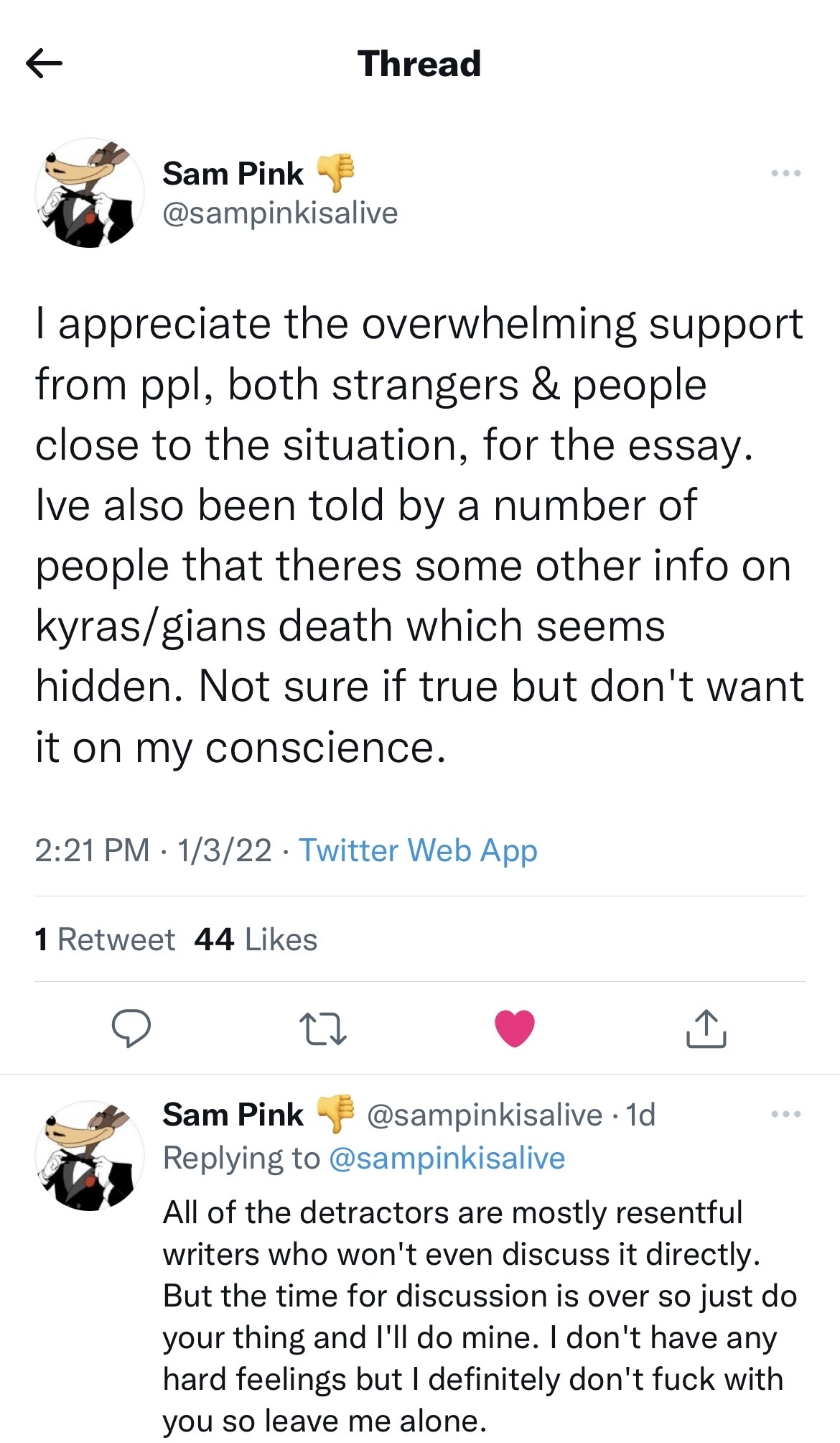Viewport: 840px width, 1443px height.
Task: Open the reply speech bubble icon
Action: point(131,1029)
